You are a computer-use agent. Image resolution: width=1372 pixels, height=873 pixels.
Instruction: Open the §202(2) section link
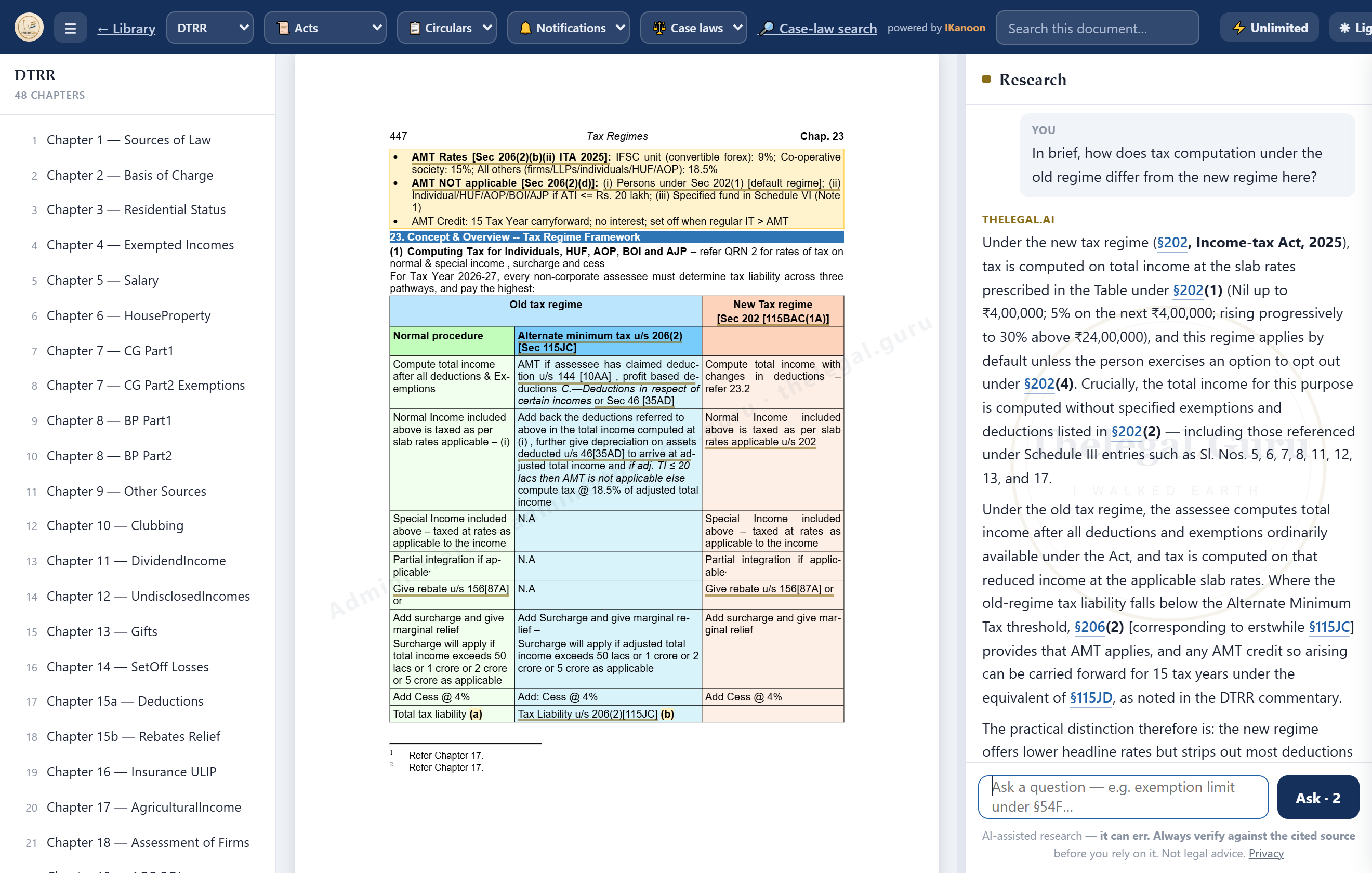(1126, 432)
